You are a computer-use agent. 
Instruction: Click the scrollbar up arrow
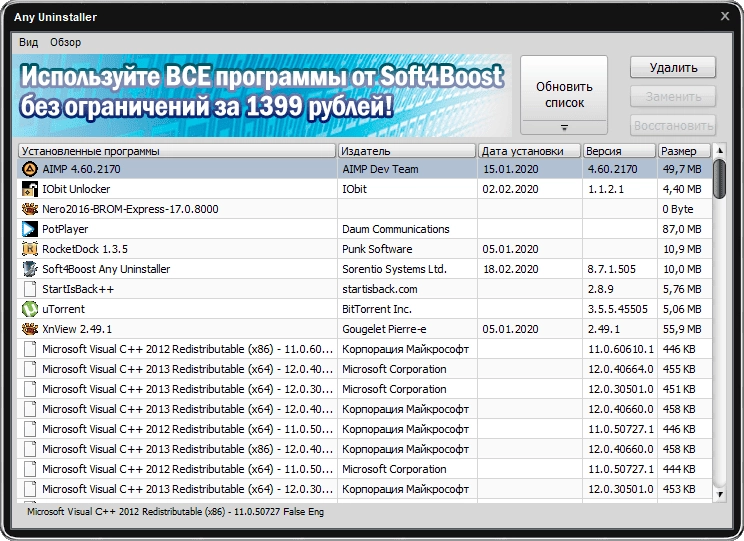[719, 150]
